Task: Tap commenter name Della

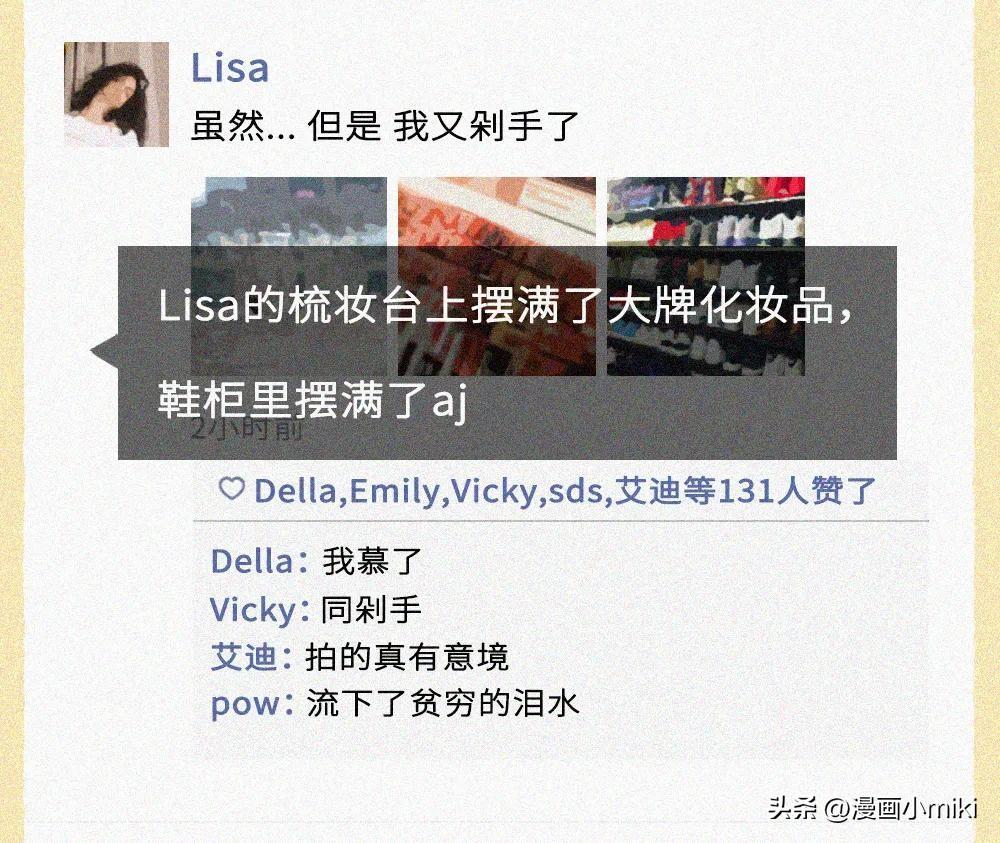Action: pos(252,562)
